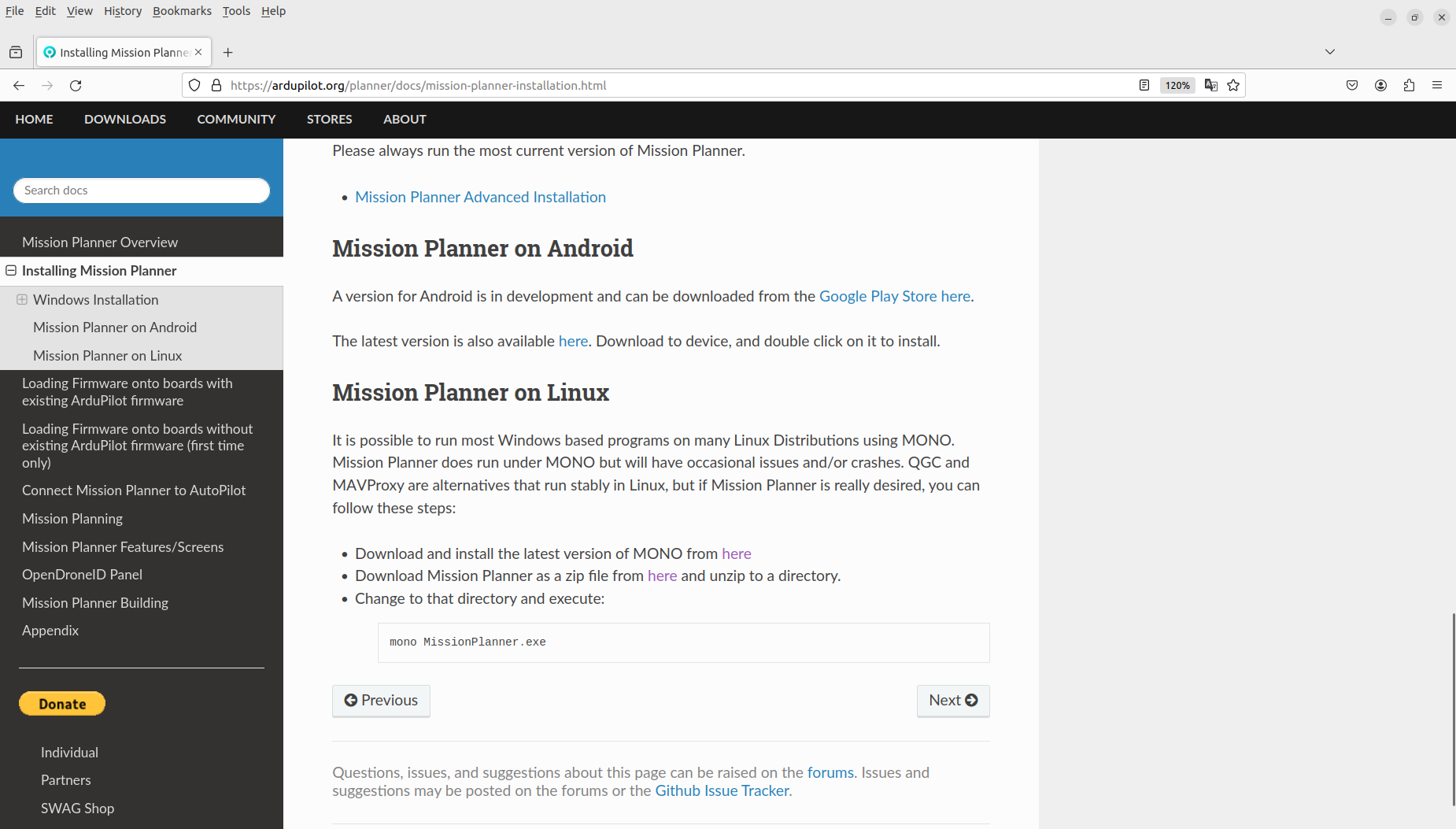Click the yellow Donate button

pyautogui.click(x=62, y=704)
